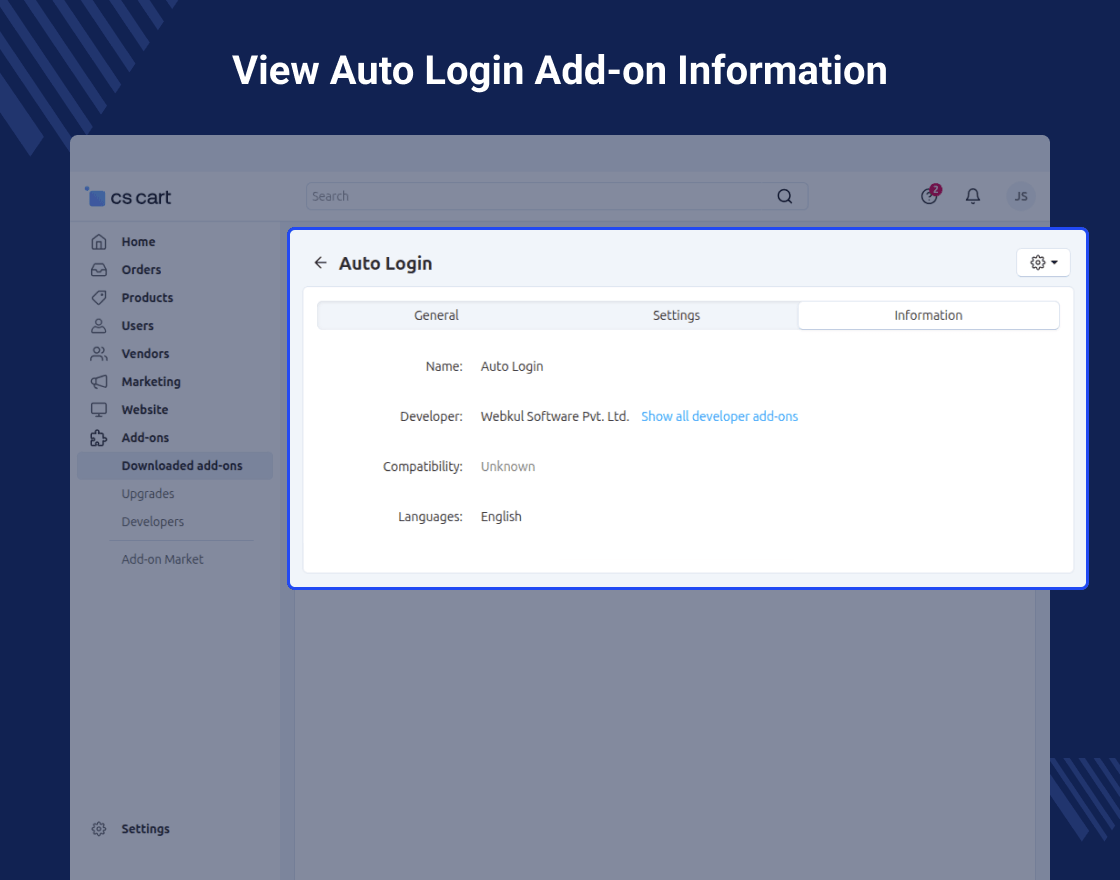Open the Developers submenu item
The image size is (1120, 880).
(152, 521)
